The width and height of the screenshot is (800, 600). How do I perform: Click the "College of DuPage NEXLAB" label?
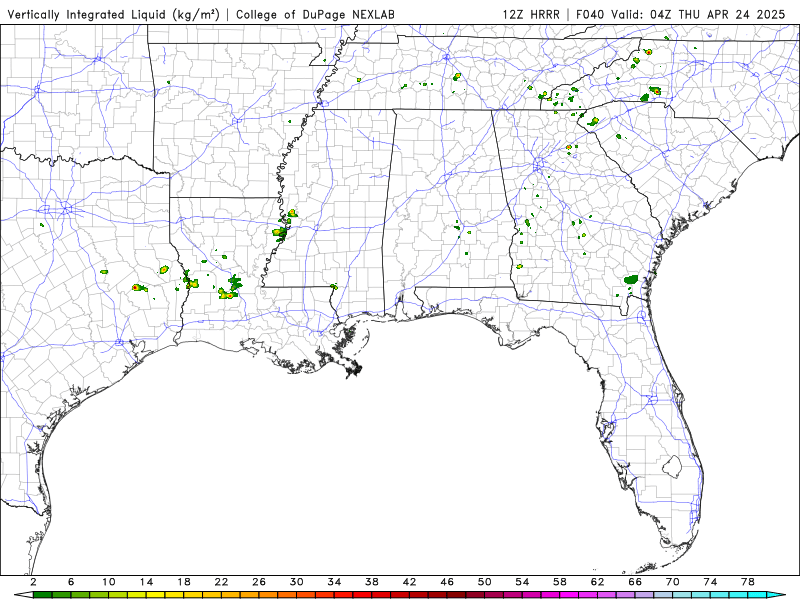click(x=315, y=15)
